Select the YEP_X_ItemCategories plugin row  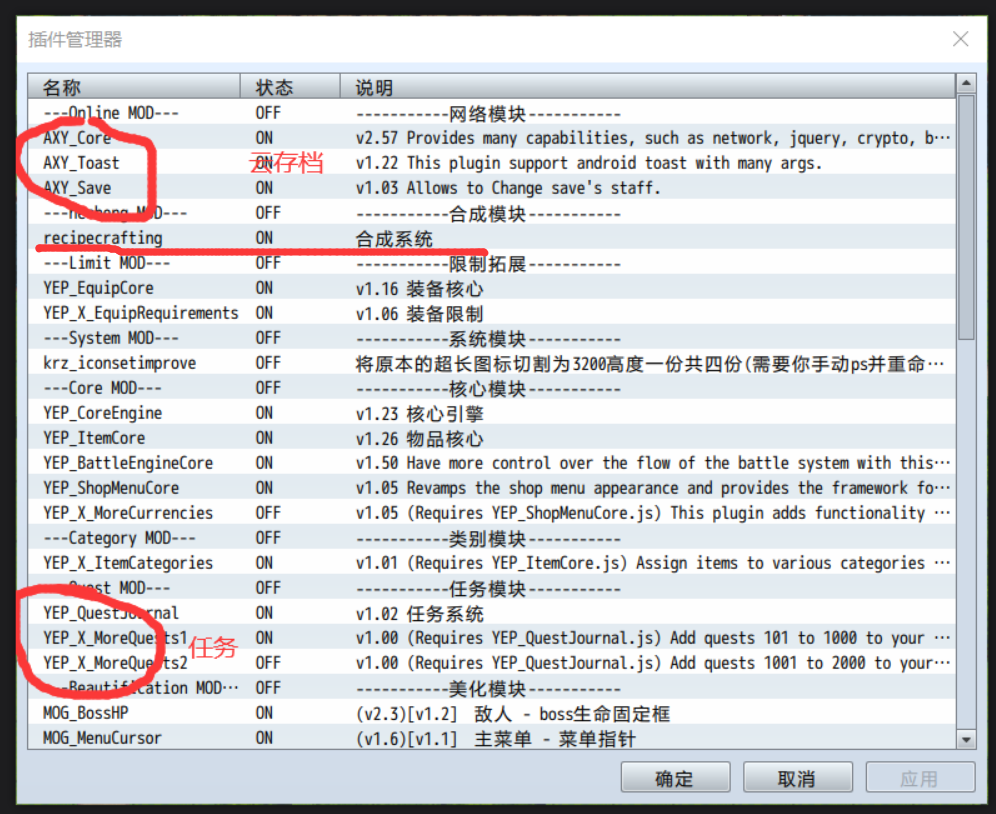(492, 563)
